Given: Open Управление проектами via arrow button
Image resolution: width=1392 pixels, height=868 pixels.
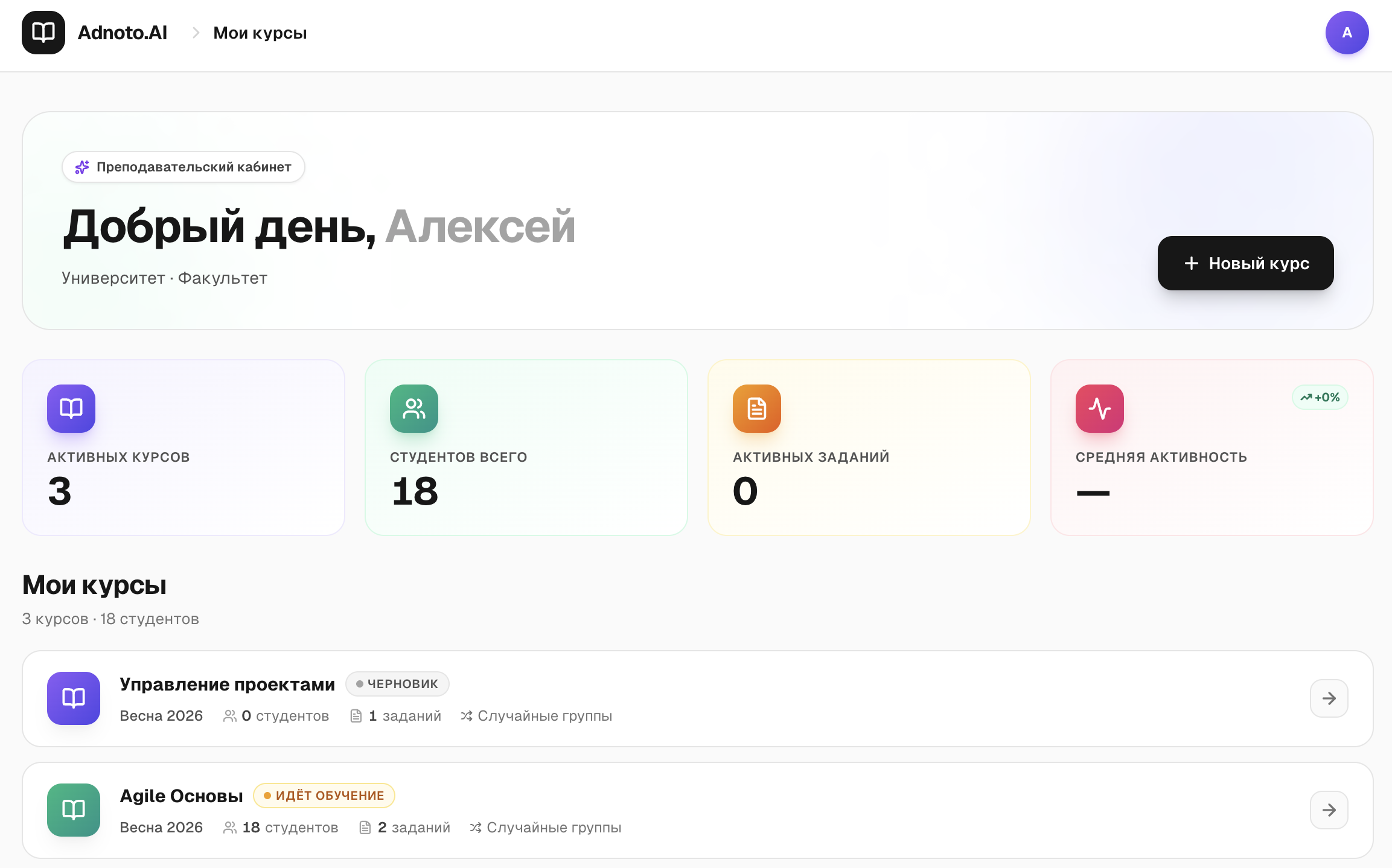Looking at the screenshot, I should [1329, 698].
